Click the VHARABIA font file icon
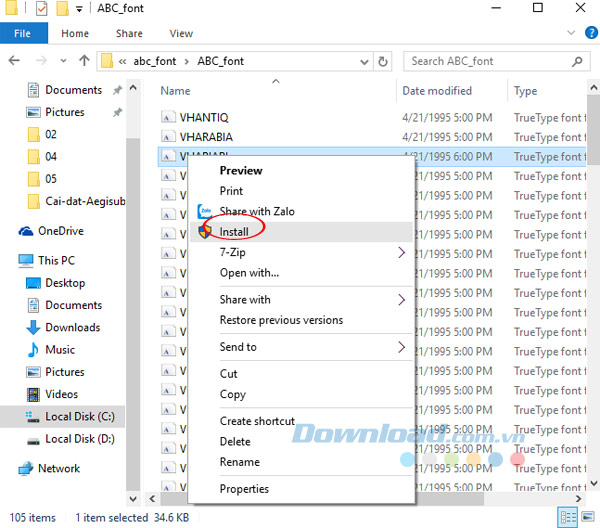 (167, 136)
